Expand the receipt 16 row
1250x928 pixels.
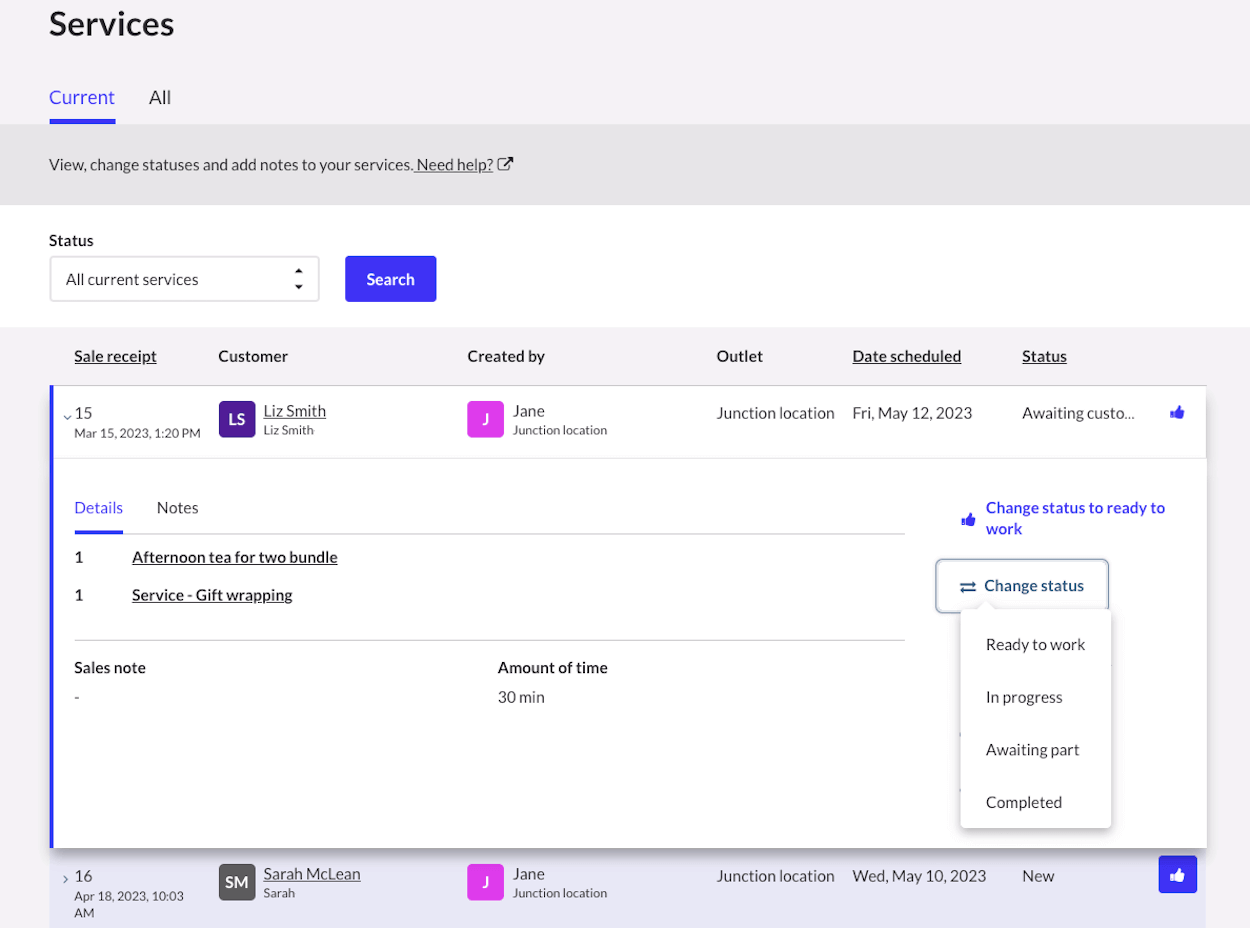click(x=66, y=879)
